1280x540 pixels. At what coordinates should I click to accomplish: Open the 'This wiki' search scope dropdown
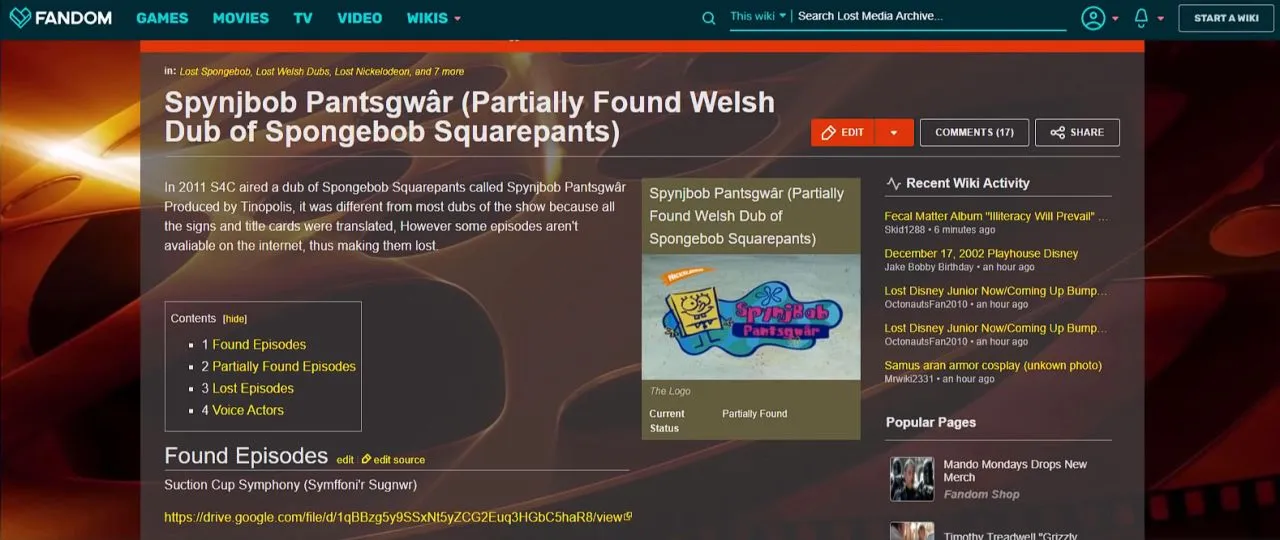[x=758, y=16]
